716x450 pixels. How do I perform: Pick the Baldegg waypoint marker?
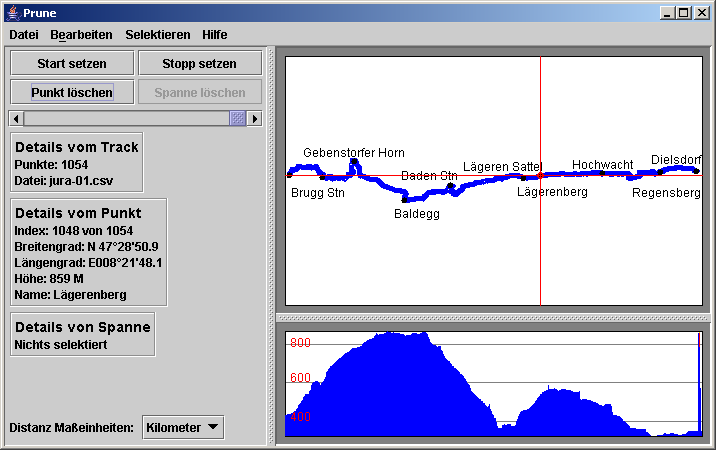coord(404,199)
